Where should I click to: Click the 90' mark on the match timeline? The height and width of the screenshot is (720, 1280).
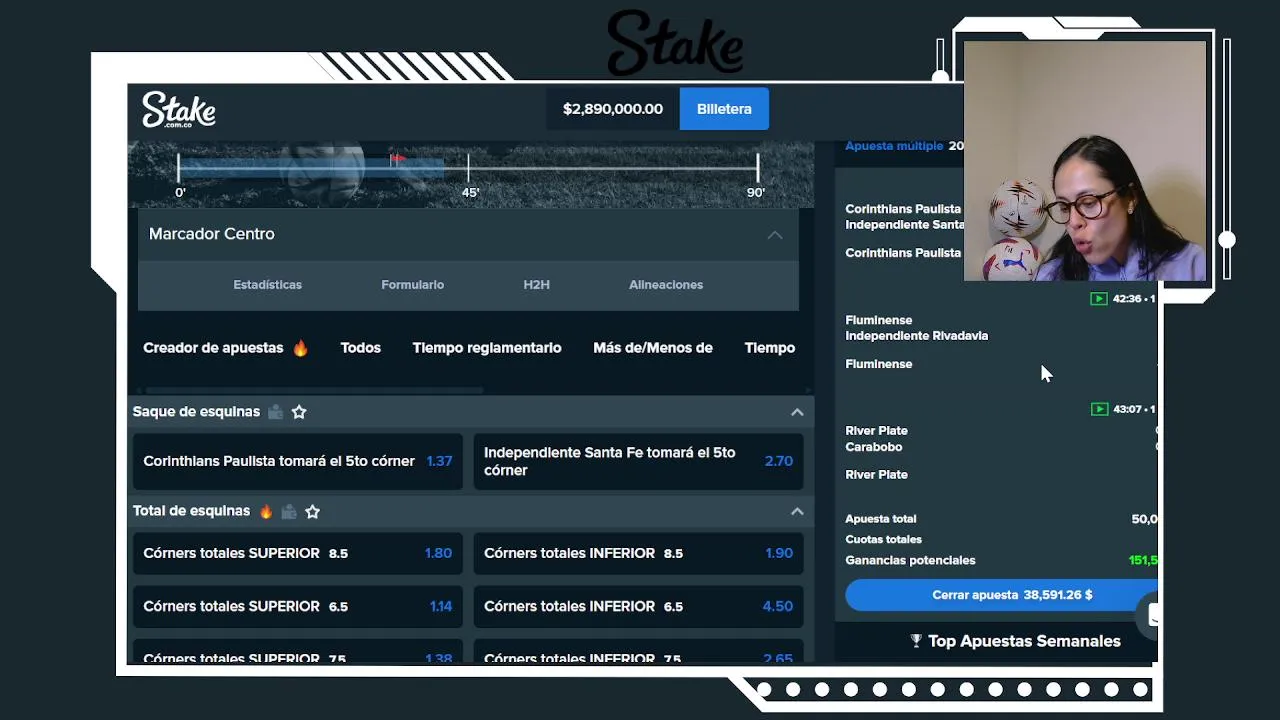point(756,192)
